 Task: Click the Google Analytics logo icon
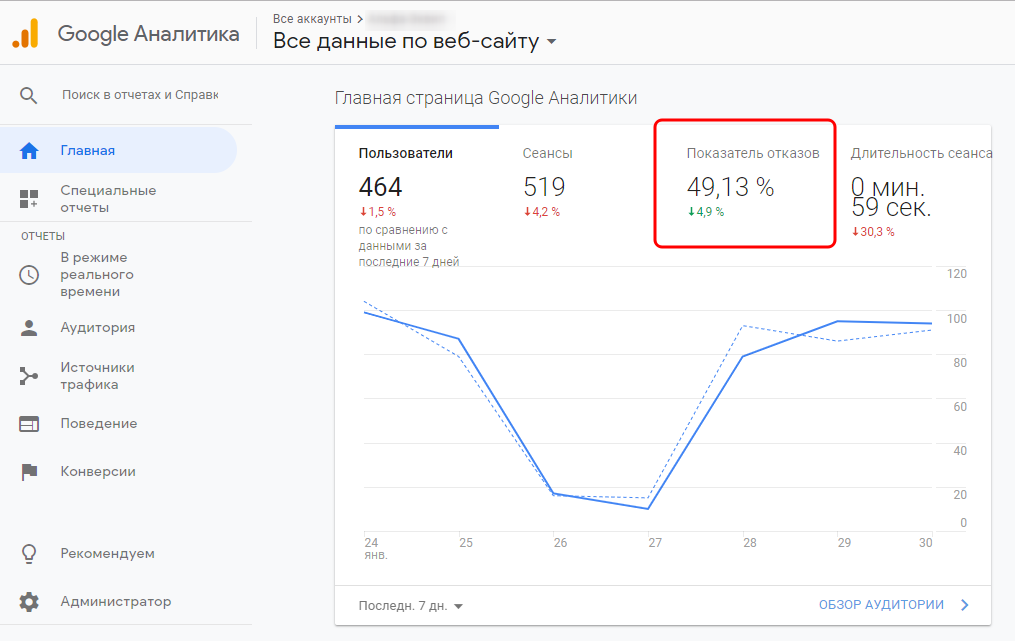25,33
